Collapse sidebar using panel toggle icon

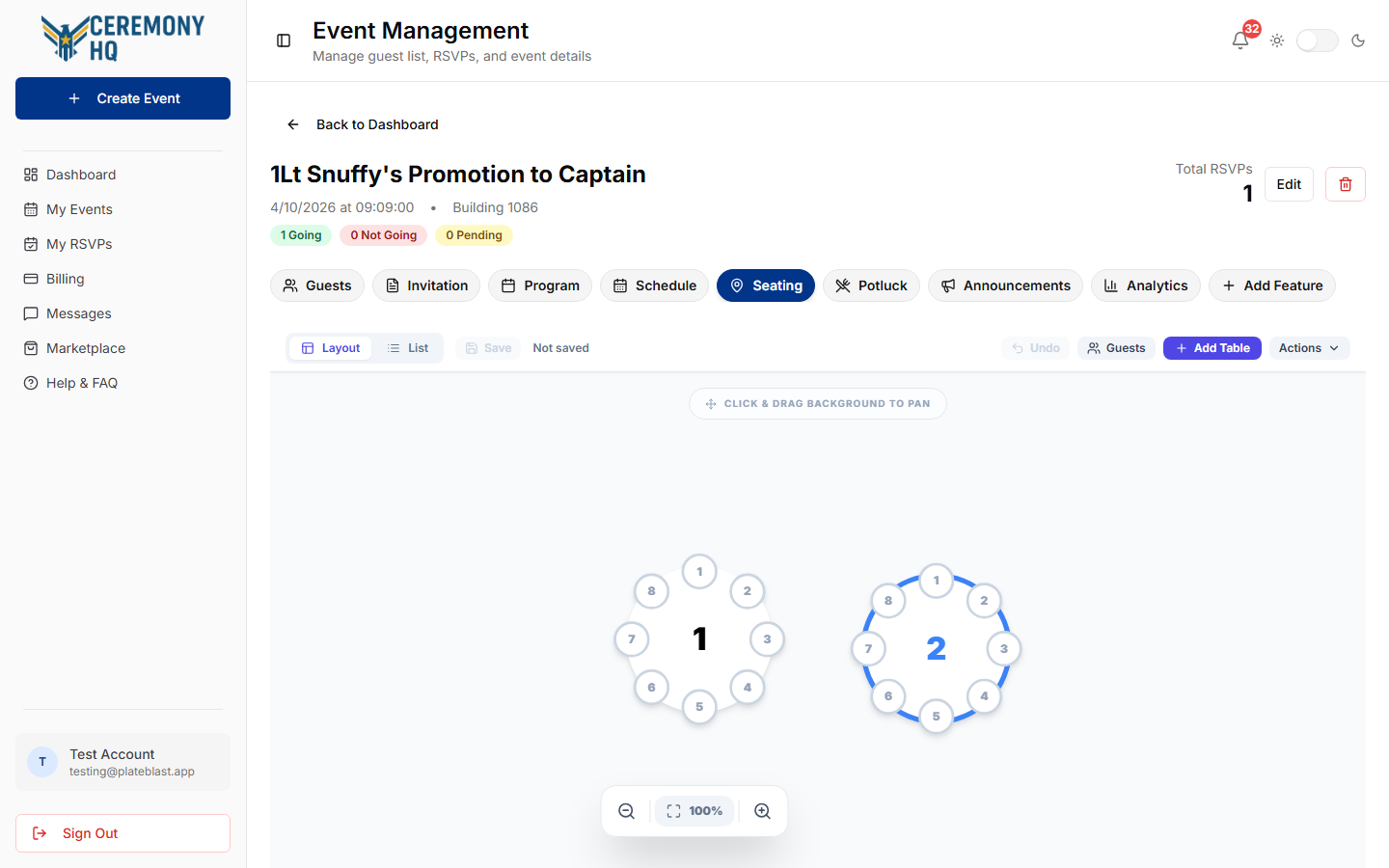pos(284,41)
